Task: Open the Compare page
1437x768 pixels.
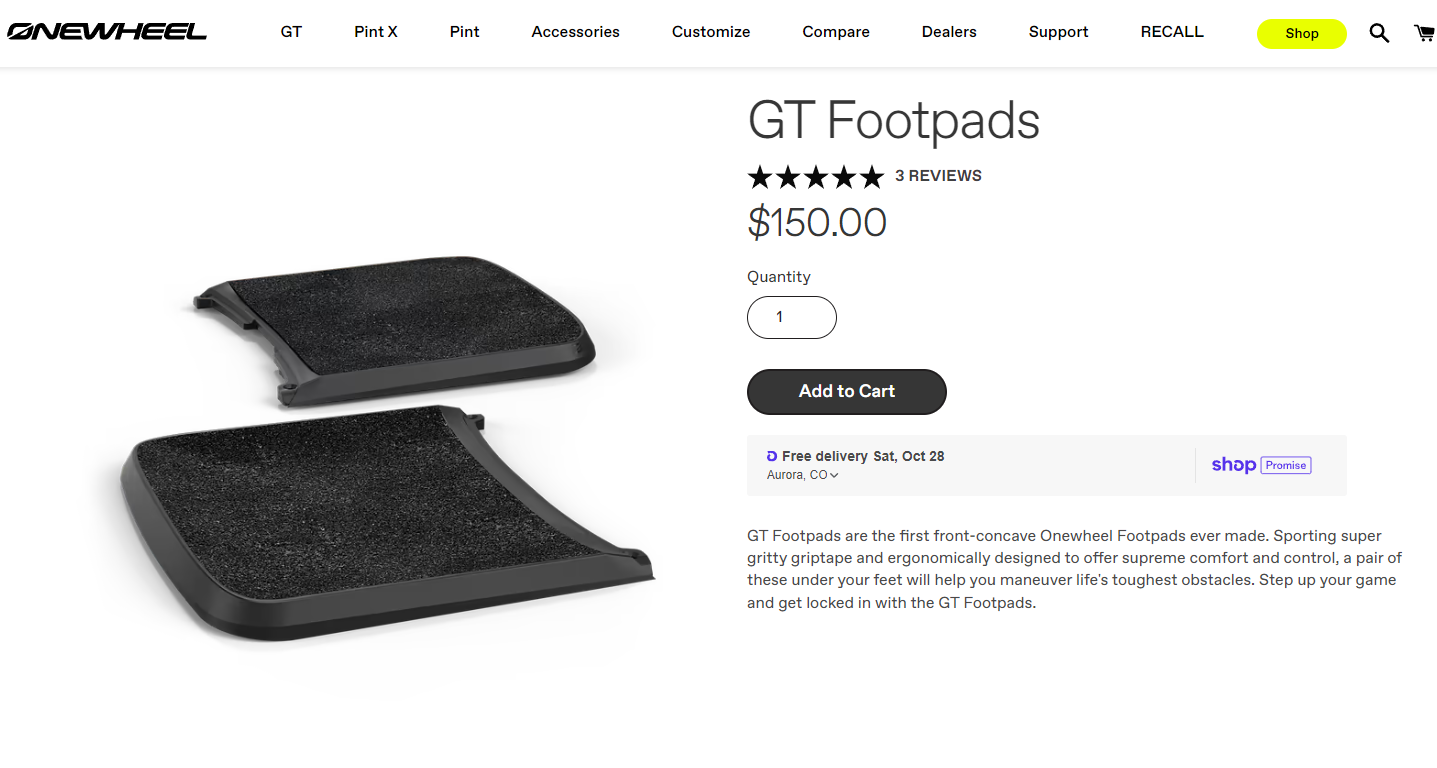Action: pos(836,32)
